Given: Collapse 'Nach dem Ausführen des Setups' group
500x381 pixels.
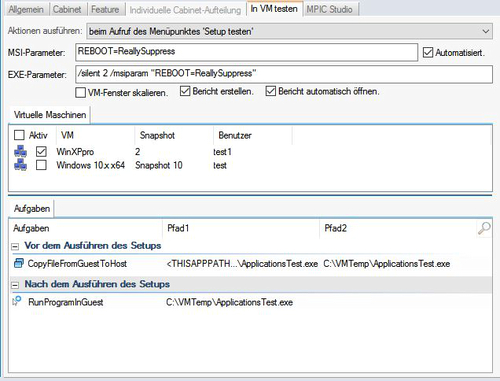Looking at the screenshot, I should pyautogui.click(x=15, y=285).
